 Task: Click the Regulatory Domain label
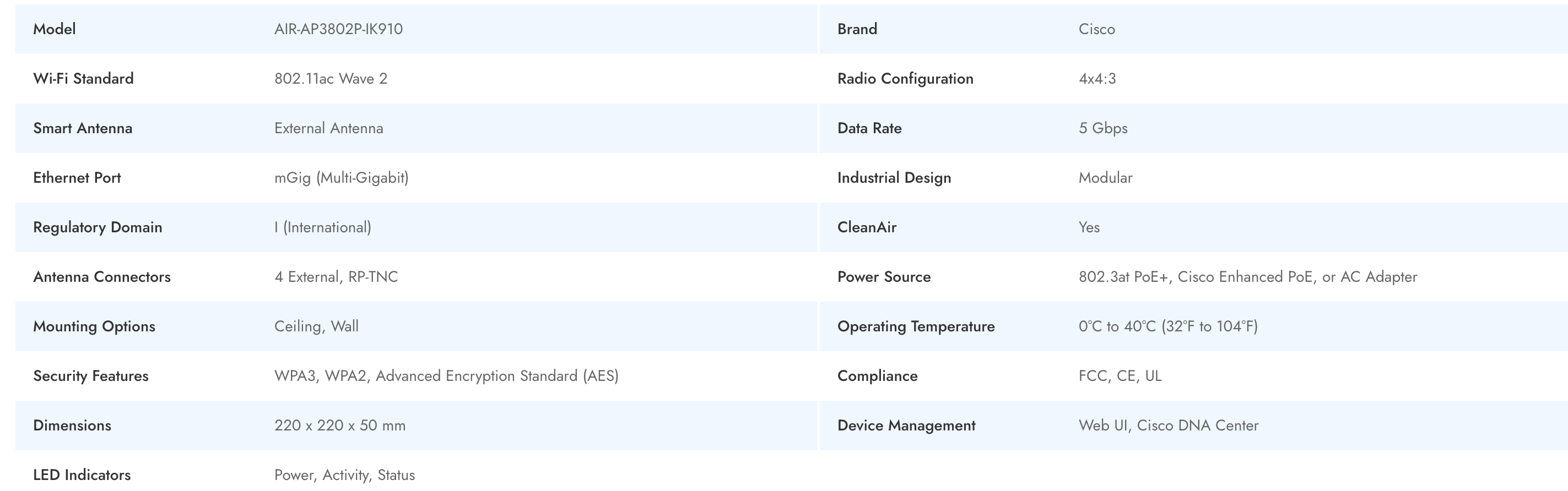98,227
